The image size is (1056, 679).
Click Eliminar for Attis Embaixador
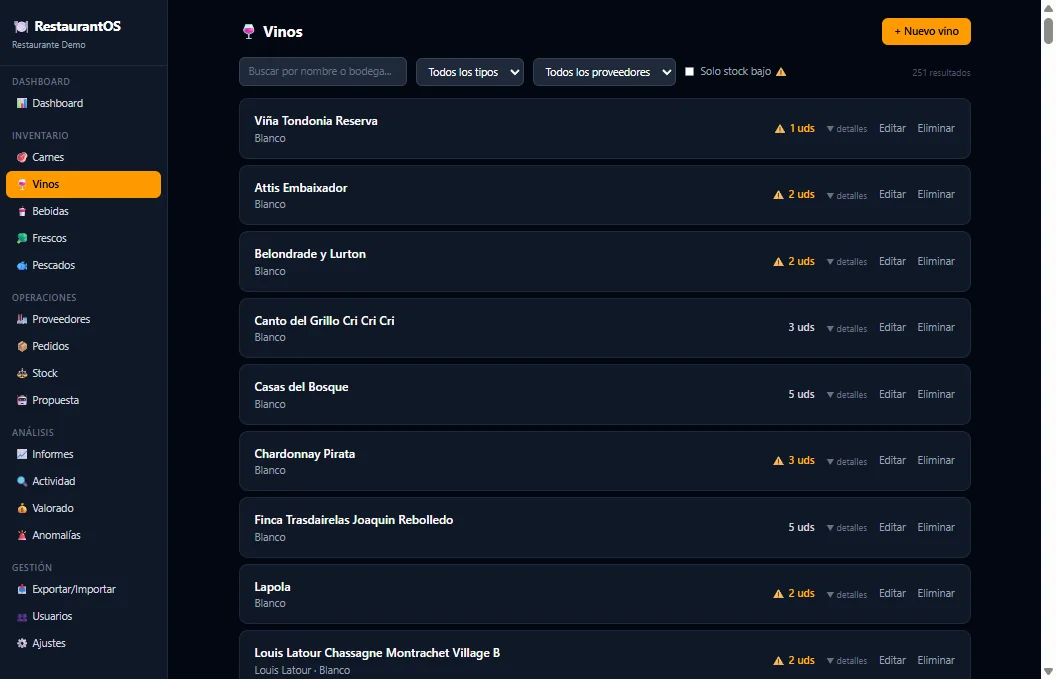tap(936, 194)
